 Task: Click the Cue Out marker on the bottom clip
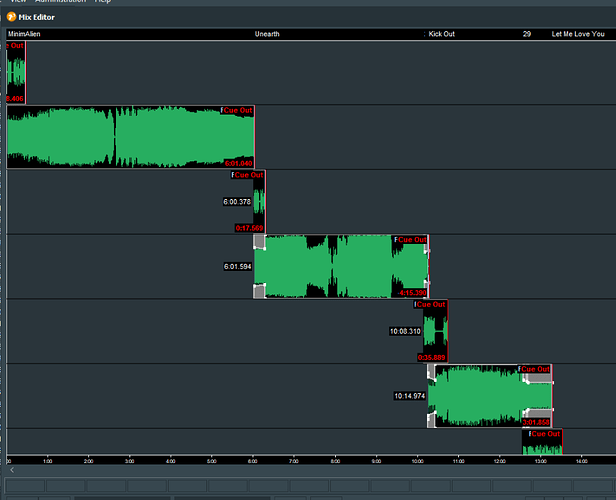tap(546, 434)
